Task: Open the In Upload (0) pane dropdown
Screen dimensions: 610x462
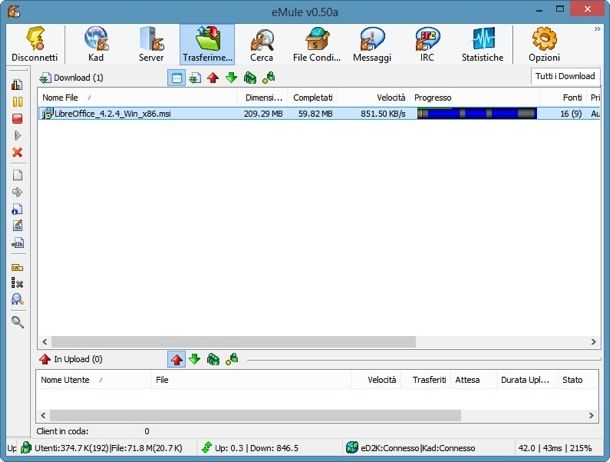Action: pos(71,359)
